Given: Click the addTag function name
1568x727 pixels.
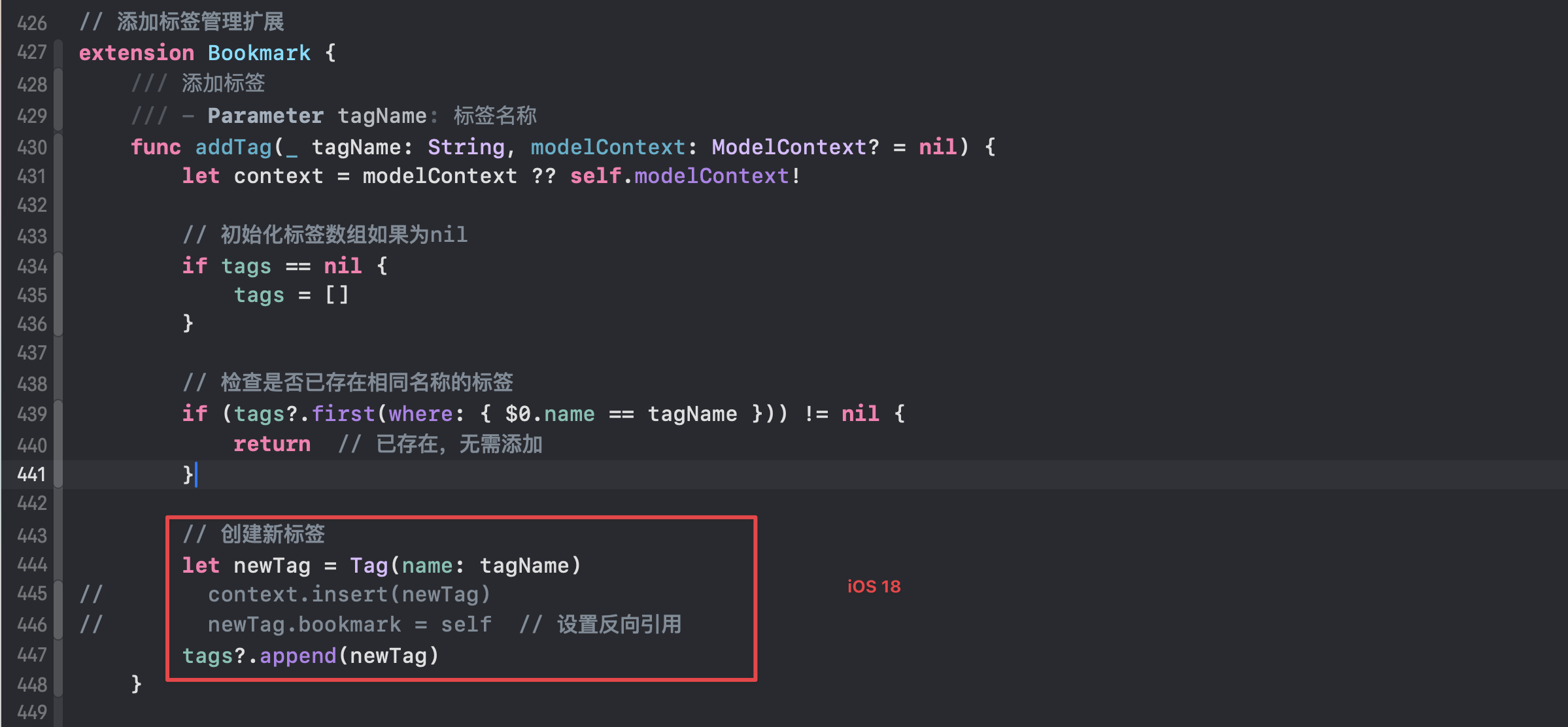Looking at the screenshot, I should pos(233,147).
